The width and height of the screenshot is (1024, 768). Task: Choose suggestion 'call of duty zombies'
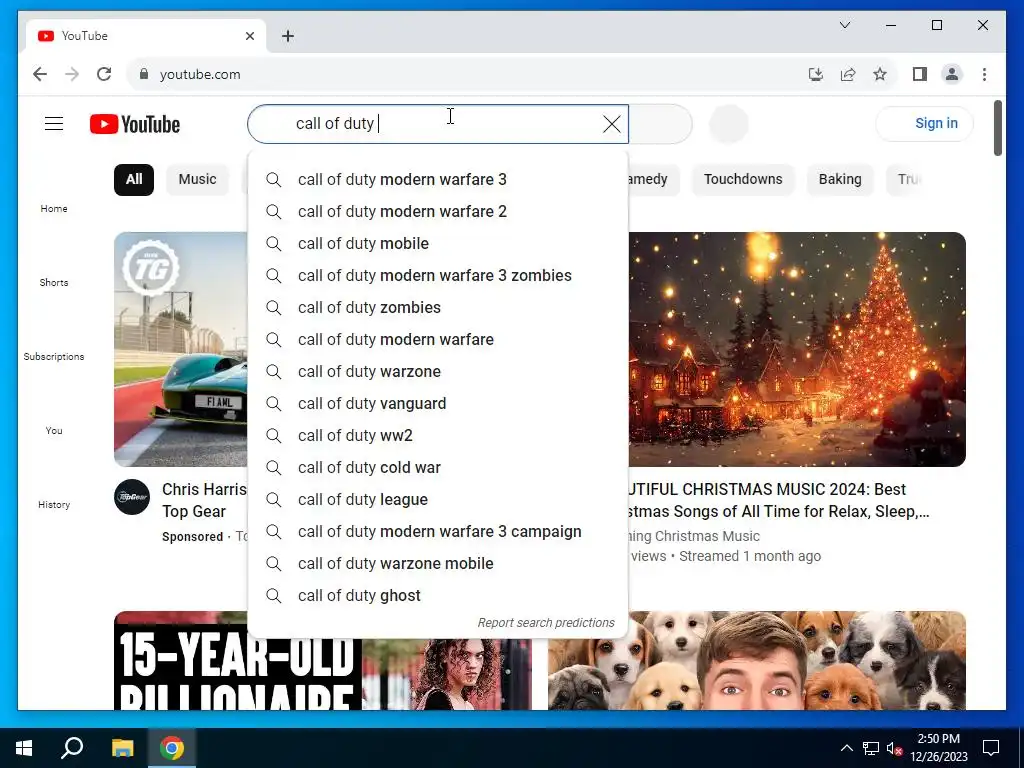(438, 308)
